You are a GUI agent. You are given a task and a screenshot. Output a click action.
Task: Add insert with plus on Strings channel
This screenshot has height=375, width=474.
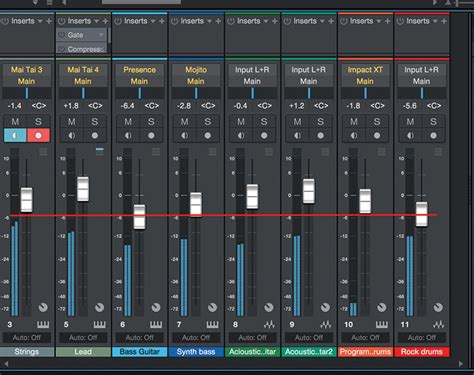49,21
